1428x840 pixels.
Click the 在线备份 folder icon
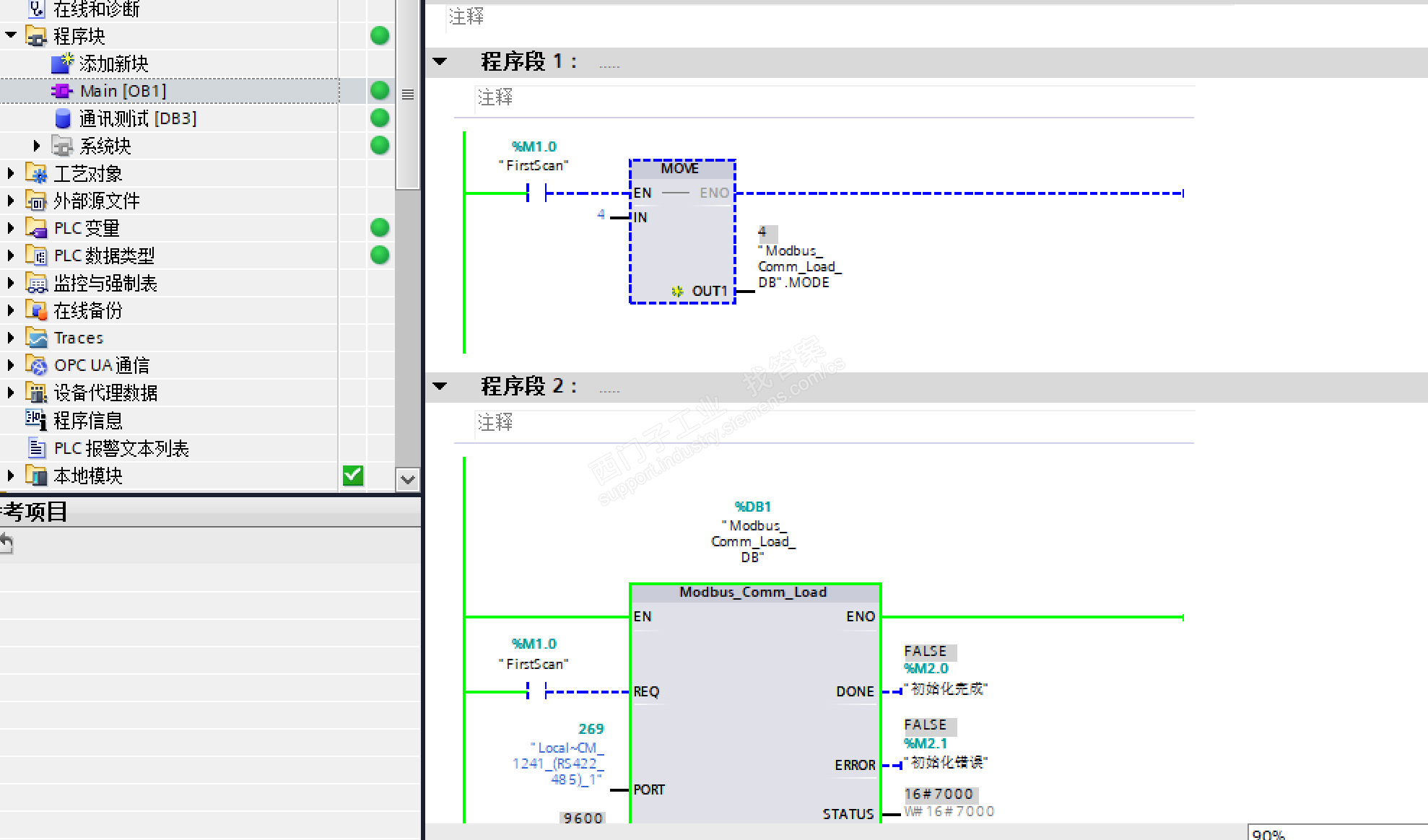[36, 310]
